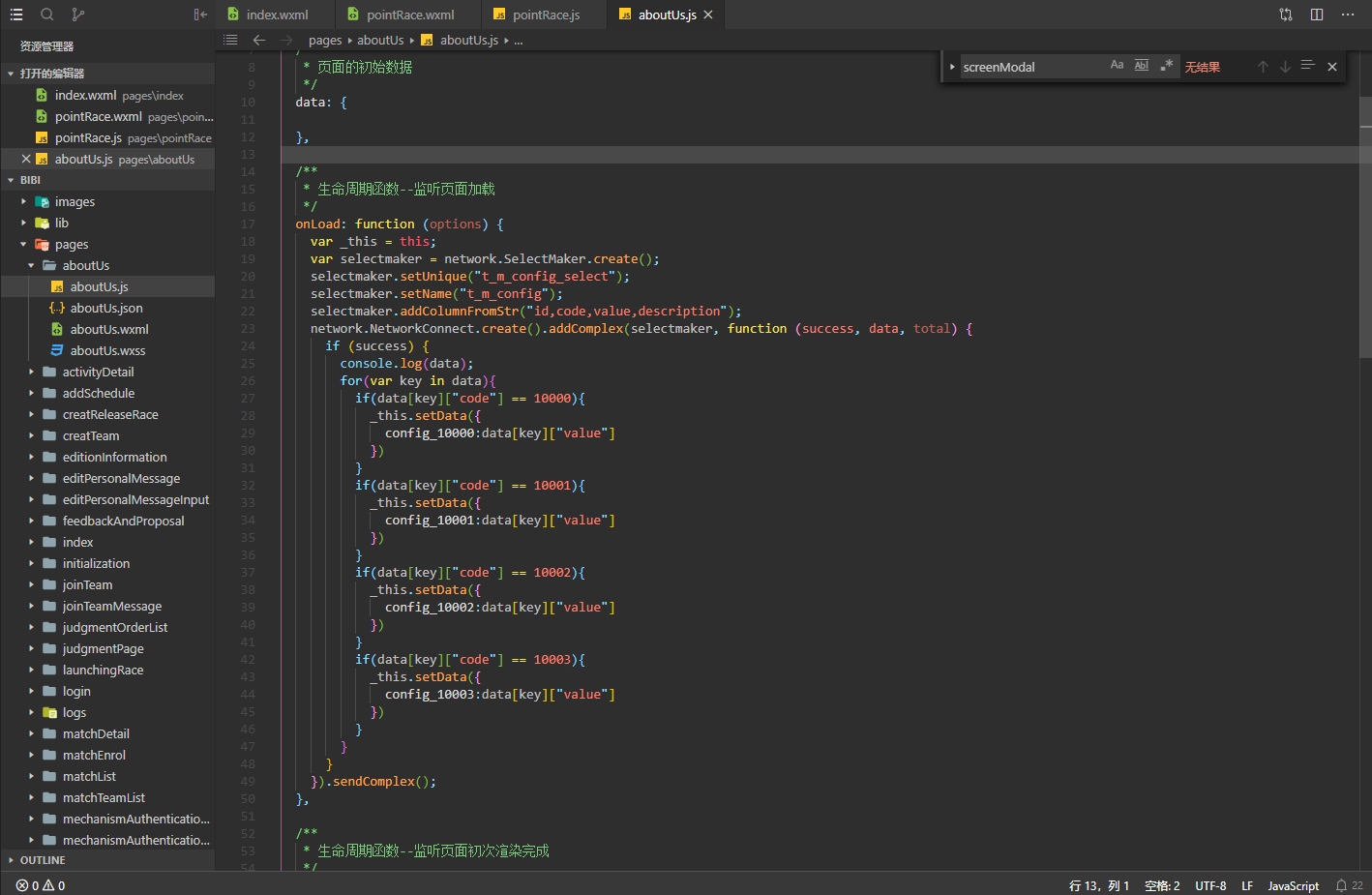The height and width of the screenshot is (895, 1372).
Task: Collapse the sidebar with the collapse-panel icon
Action: 200,15
